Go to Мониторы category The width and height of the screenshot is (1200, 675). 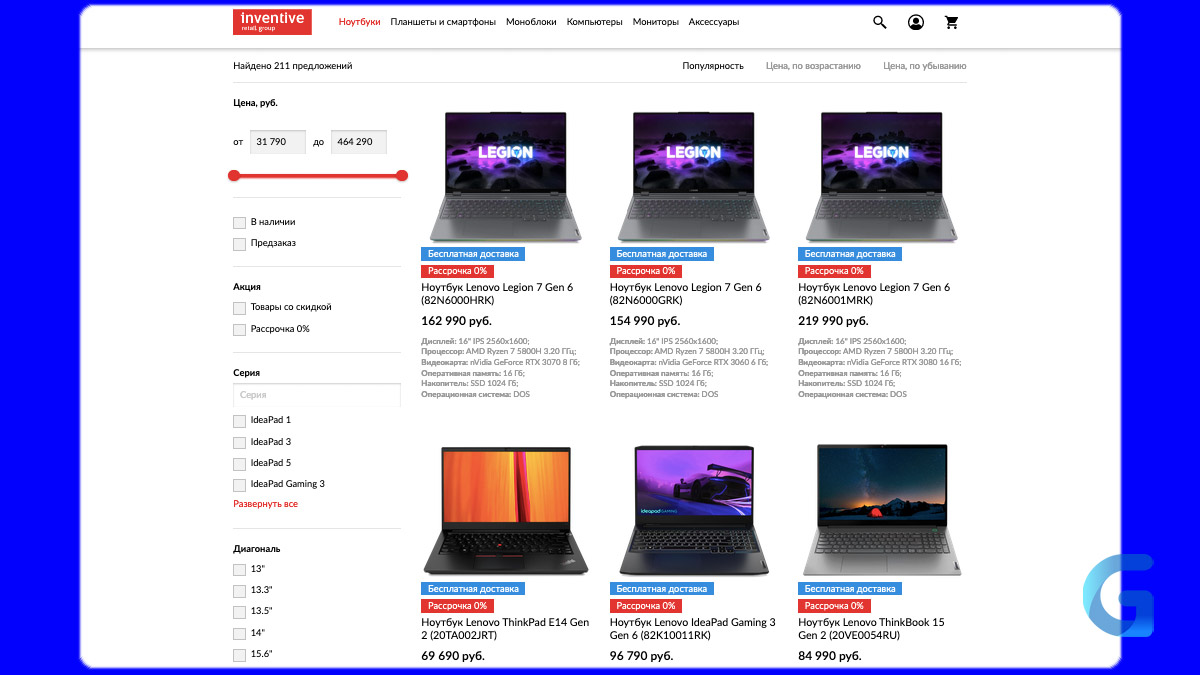coord(656,22)
